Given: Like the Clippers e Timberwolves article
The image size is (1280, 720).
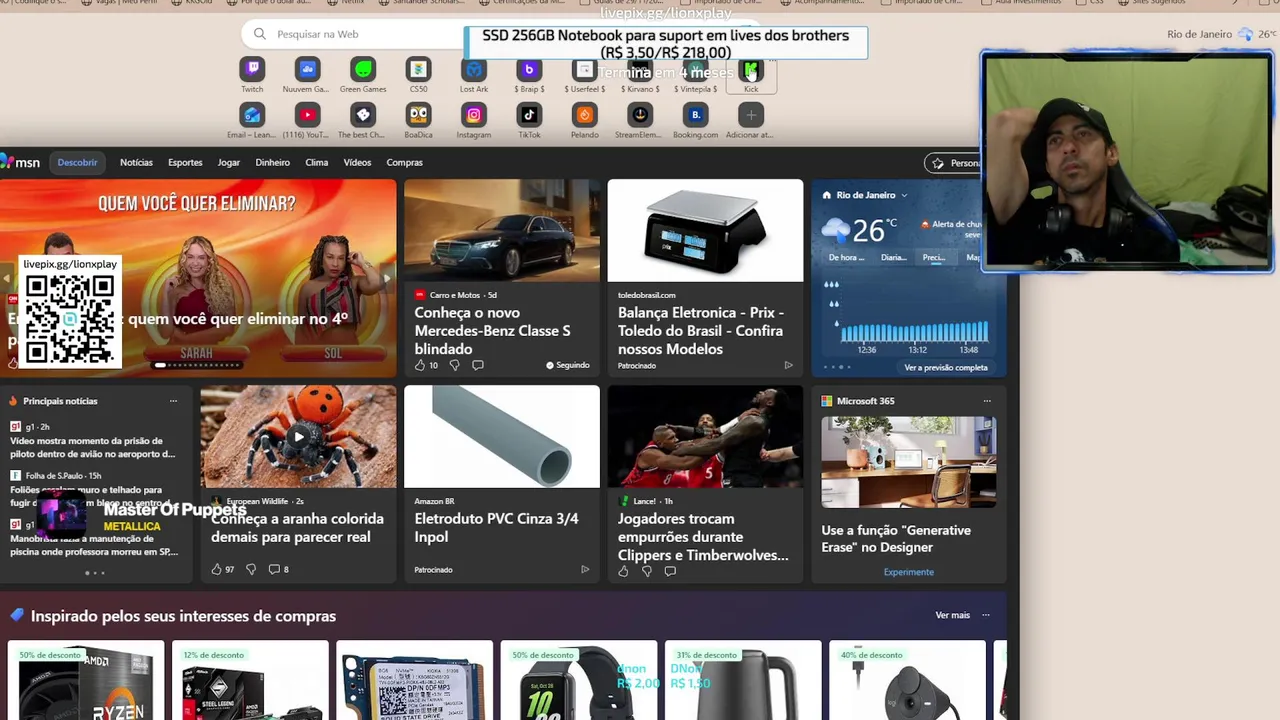Looking at the screenshot, I should tap(623, 571).
